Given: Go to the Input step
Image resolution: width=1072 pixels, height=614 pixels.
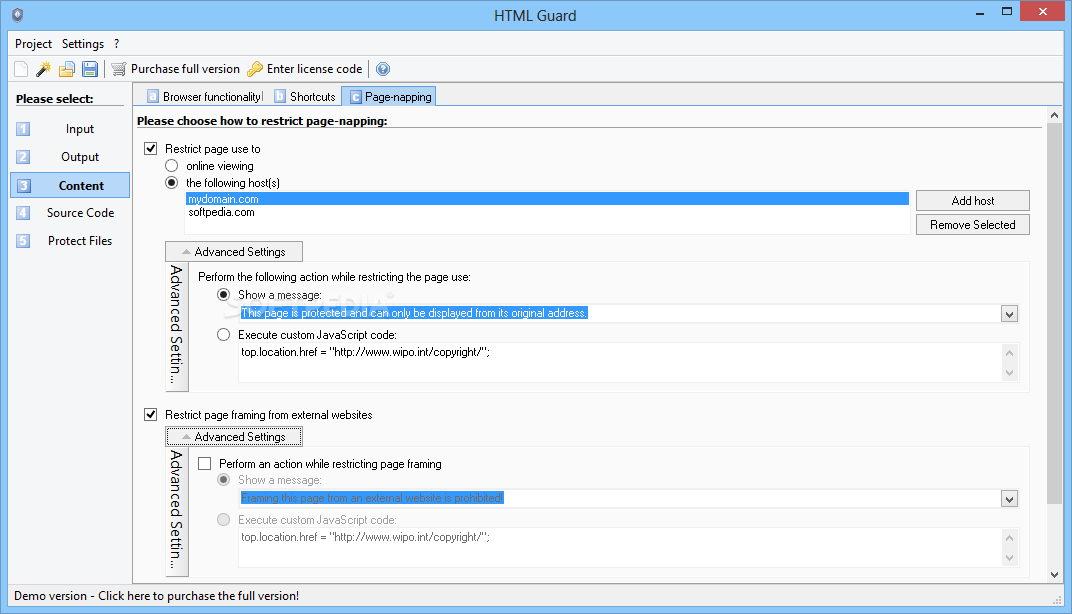Looking at the screenshot, I should tap(80, 129).
